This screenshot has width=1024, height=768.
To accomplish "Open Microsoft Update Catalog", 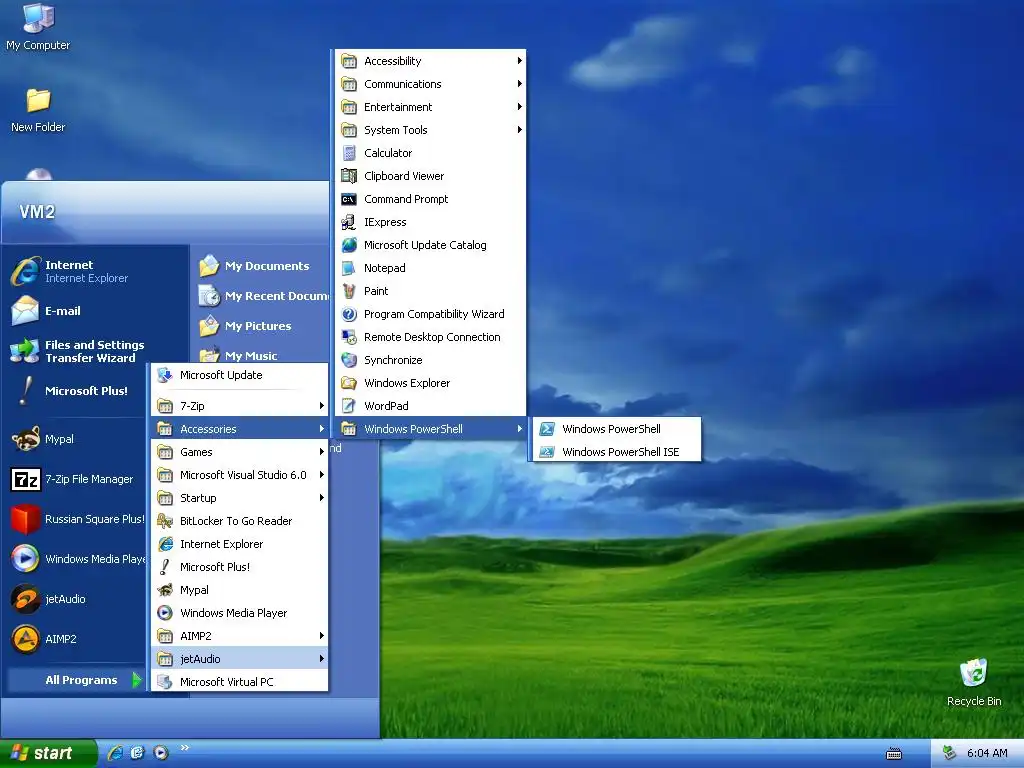I will tap(430, 245).
